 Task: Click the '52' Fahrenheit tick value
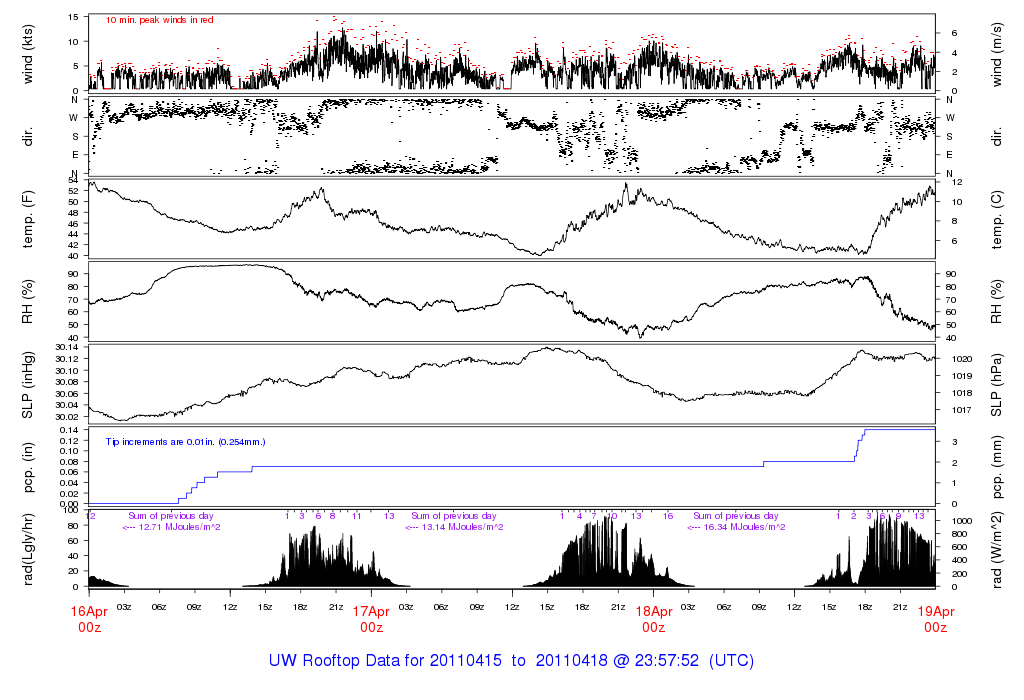pyautogui.click(x=73, y=191)
